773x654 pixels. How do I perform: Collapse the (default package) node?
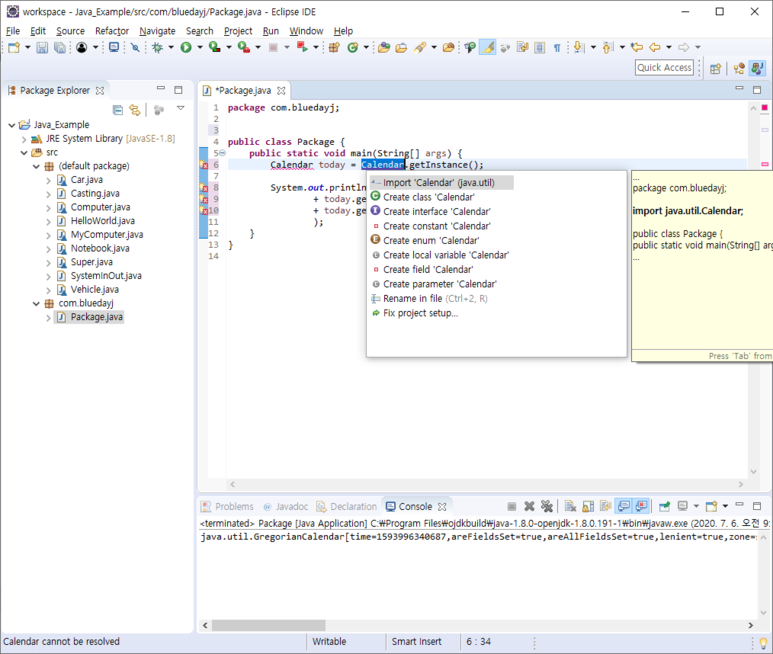pos(36,167)
